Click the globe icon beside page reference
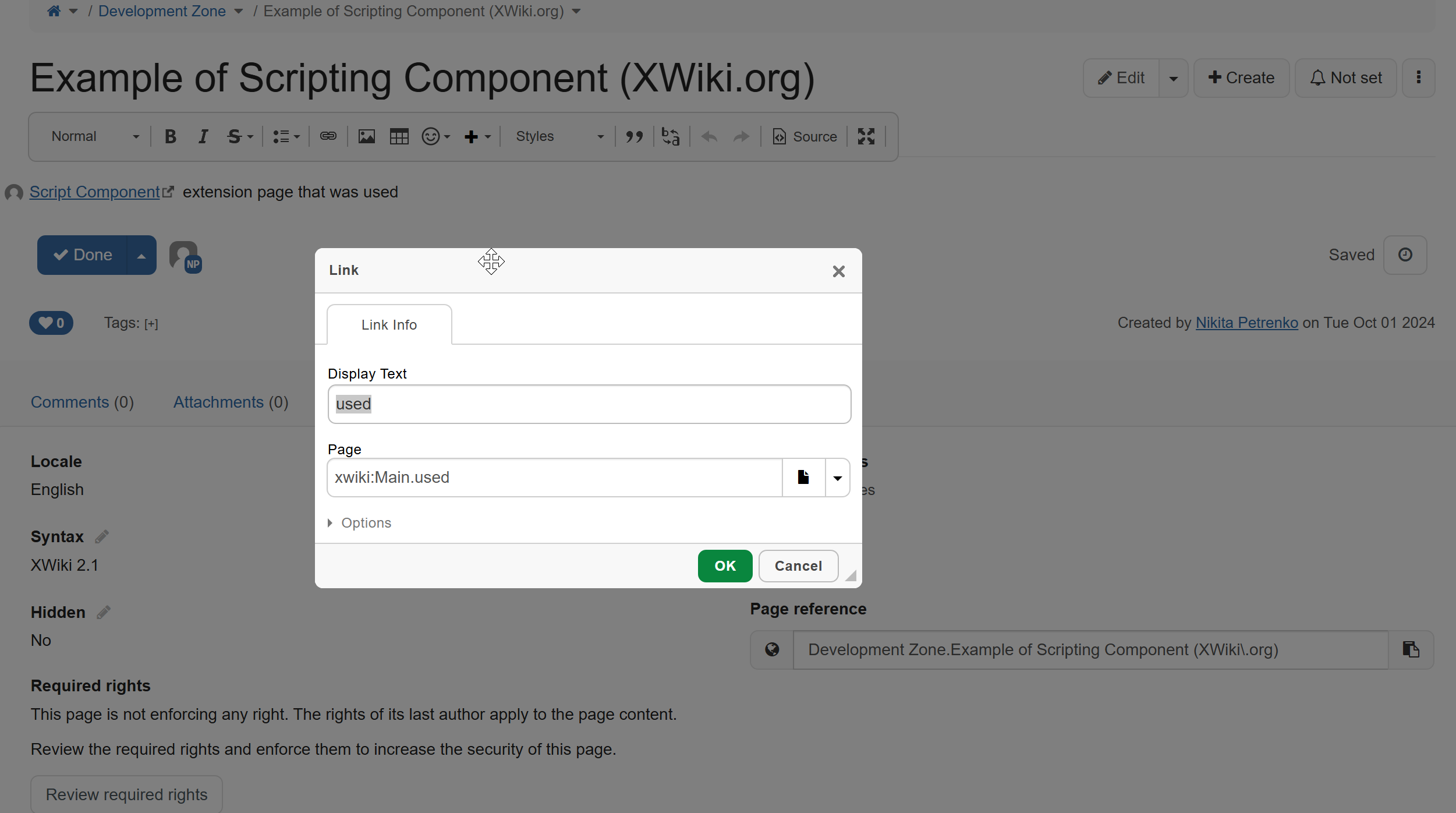Image resolution: width=1456 pixels, height=813 pixels. (x=772, y=650)
